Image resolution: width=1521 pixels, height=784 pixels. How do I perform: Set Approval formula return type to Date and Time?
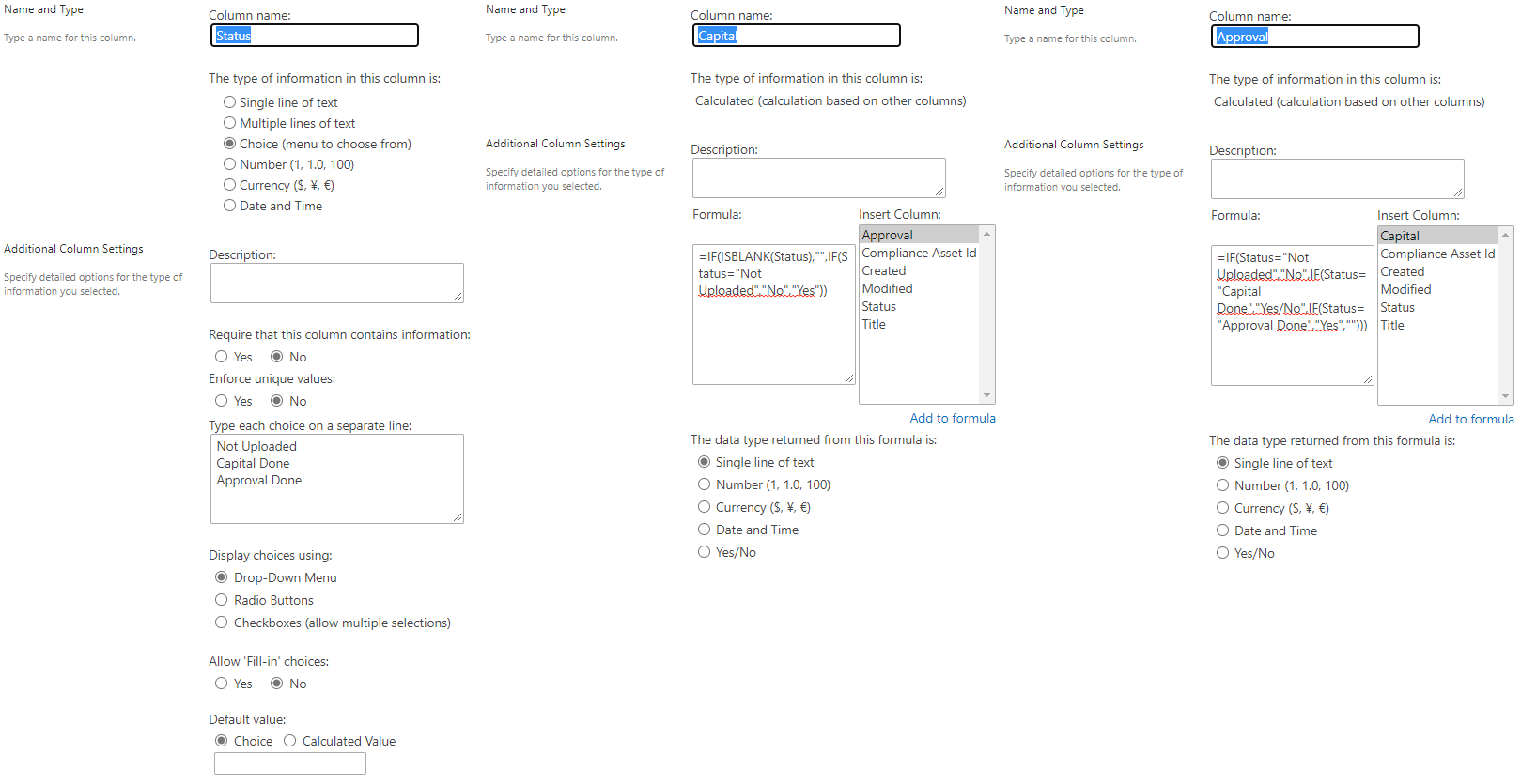[1222, 530]
